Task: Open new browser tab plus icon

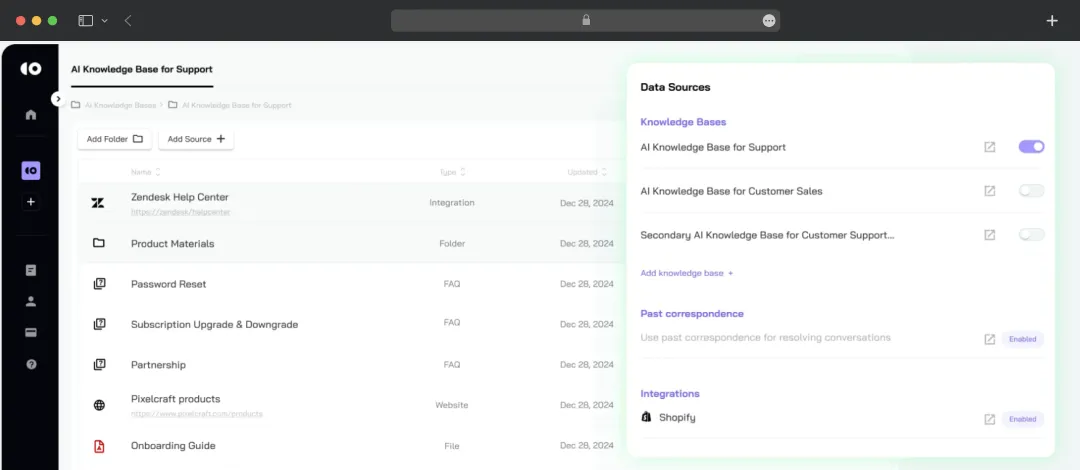Action: coord(1052,21)
